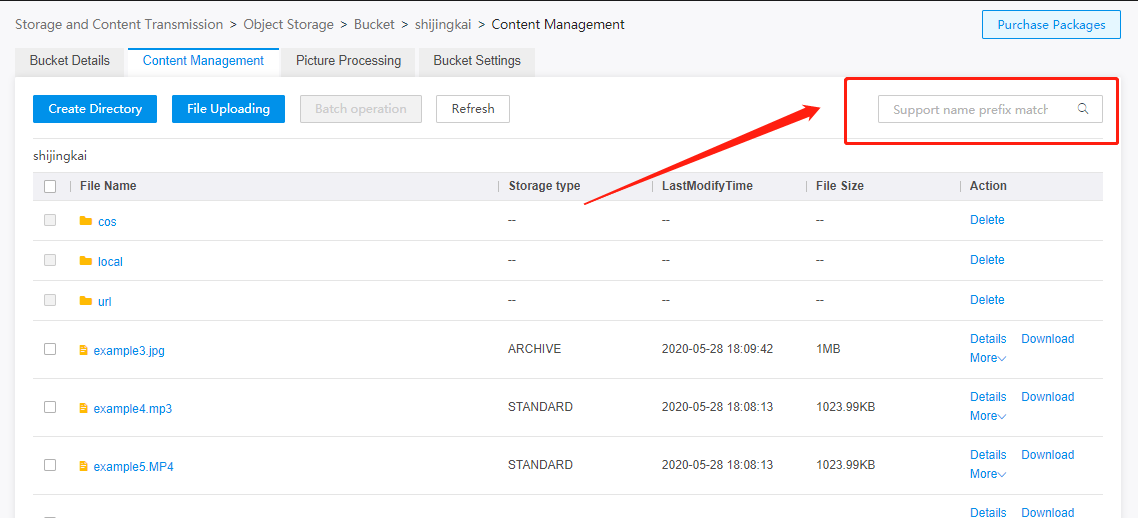Expand More menu for example4.mp3
This screenshot has width=1138, height=518.
[988, 416]
